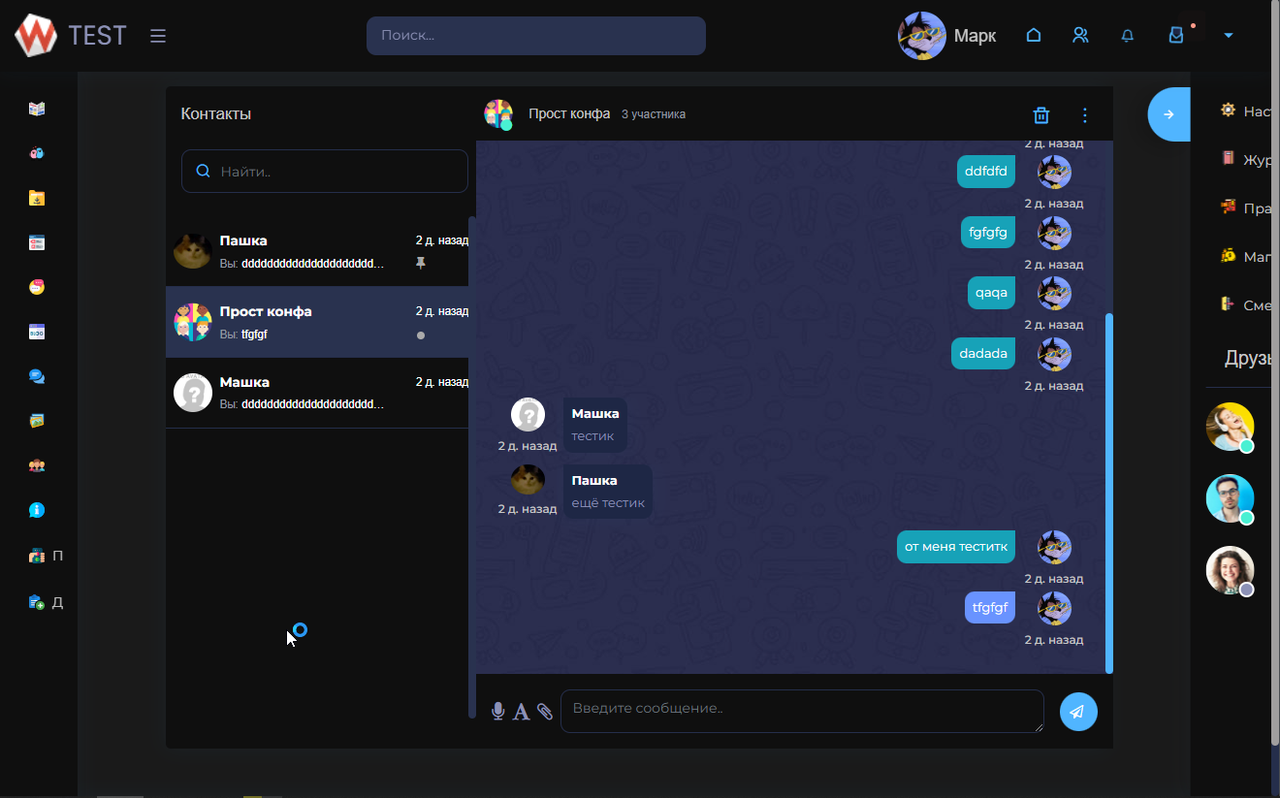Click the pin icon on Пашка's row
1280x798 pixels.
[421, 263]
